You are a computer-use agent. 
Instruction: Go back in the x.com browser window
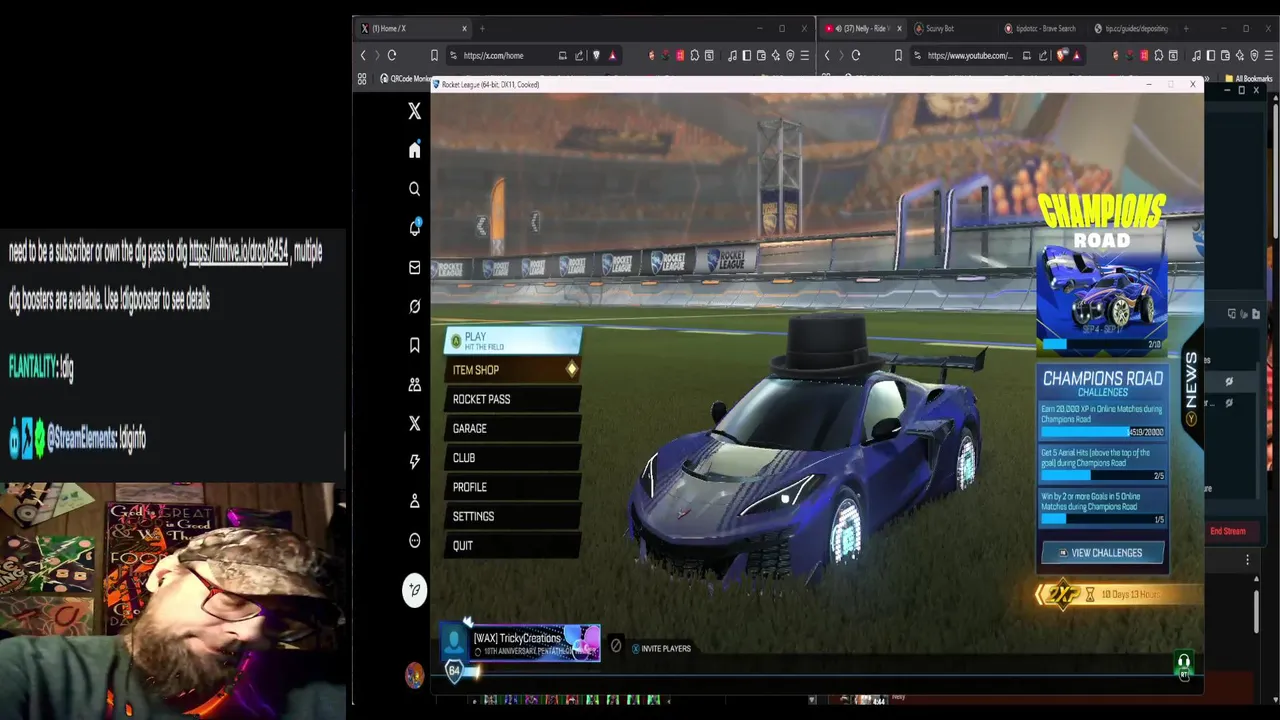(x=363, y=55)
